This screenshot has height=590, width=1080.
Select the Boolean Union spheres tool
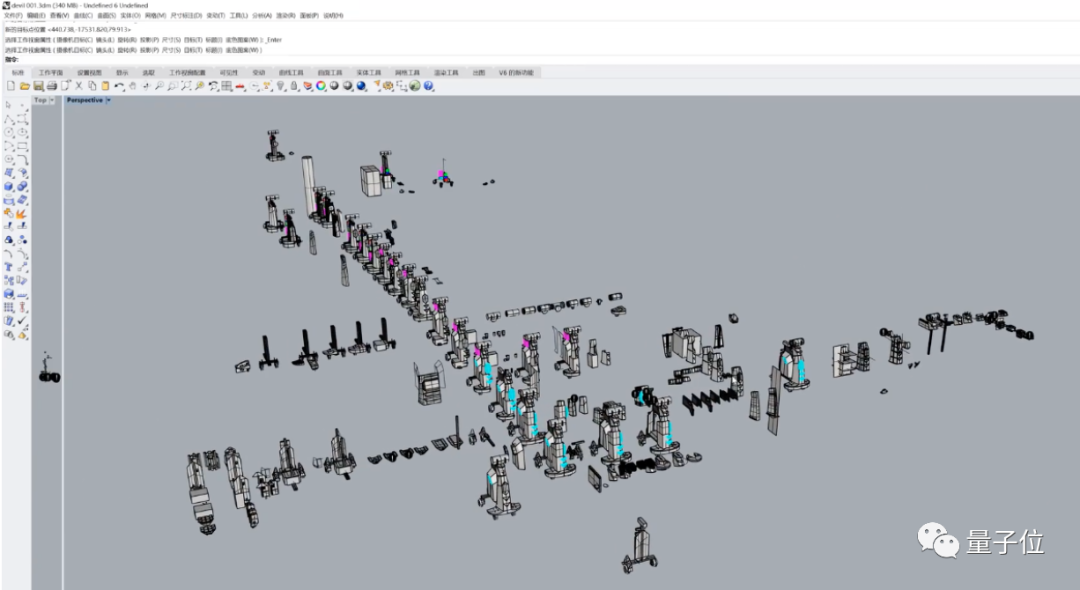coord(22,186)
